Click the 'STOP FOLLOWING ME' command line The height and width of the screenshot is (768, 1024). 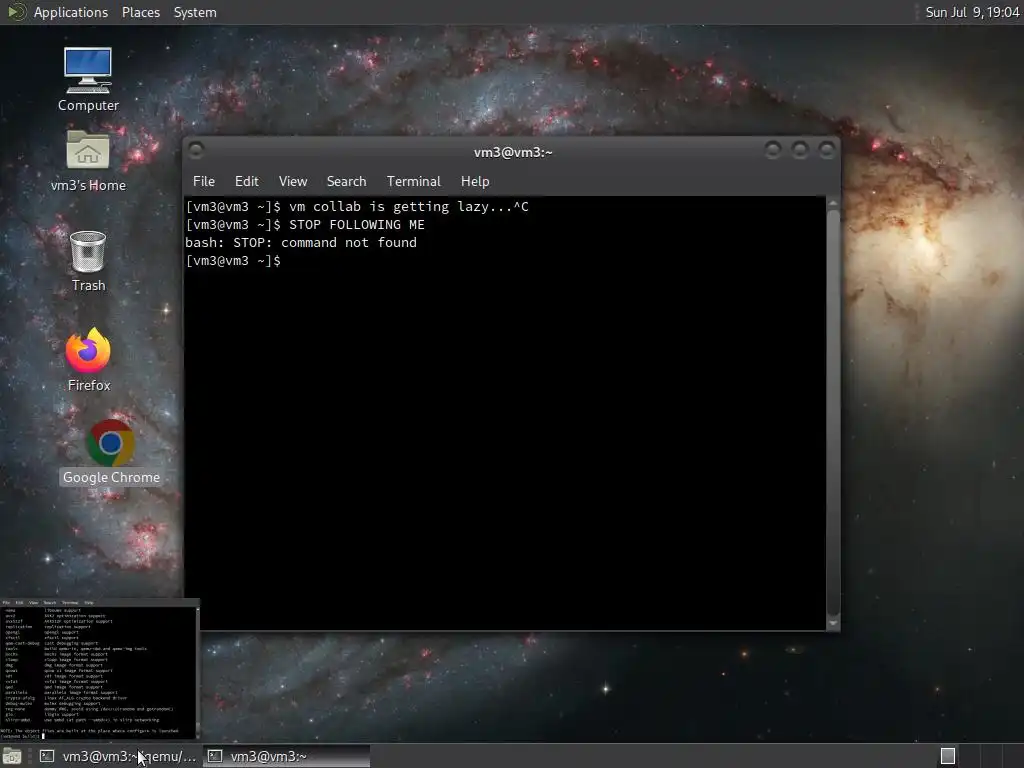pyautogui.click(x=305, y=225)
